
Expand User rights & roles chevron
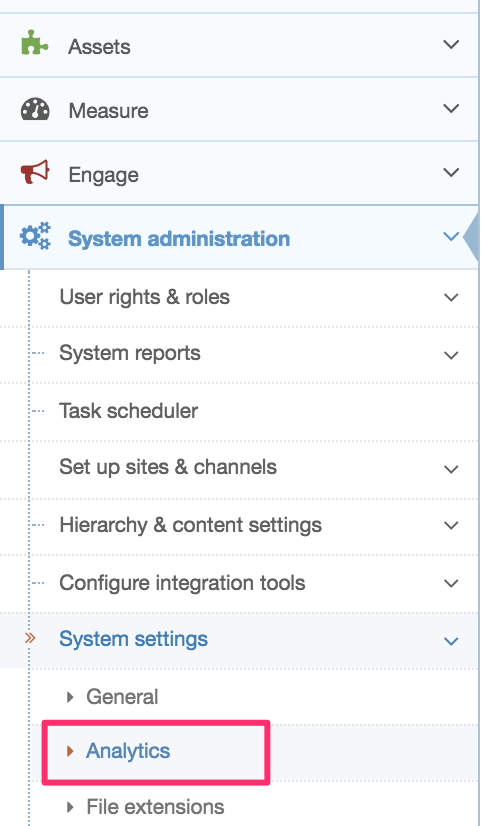[451, 298]
